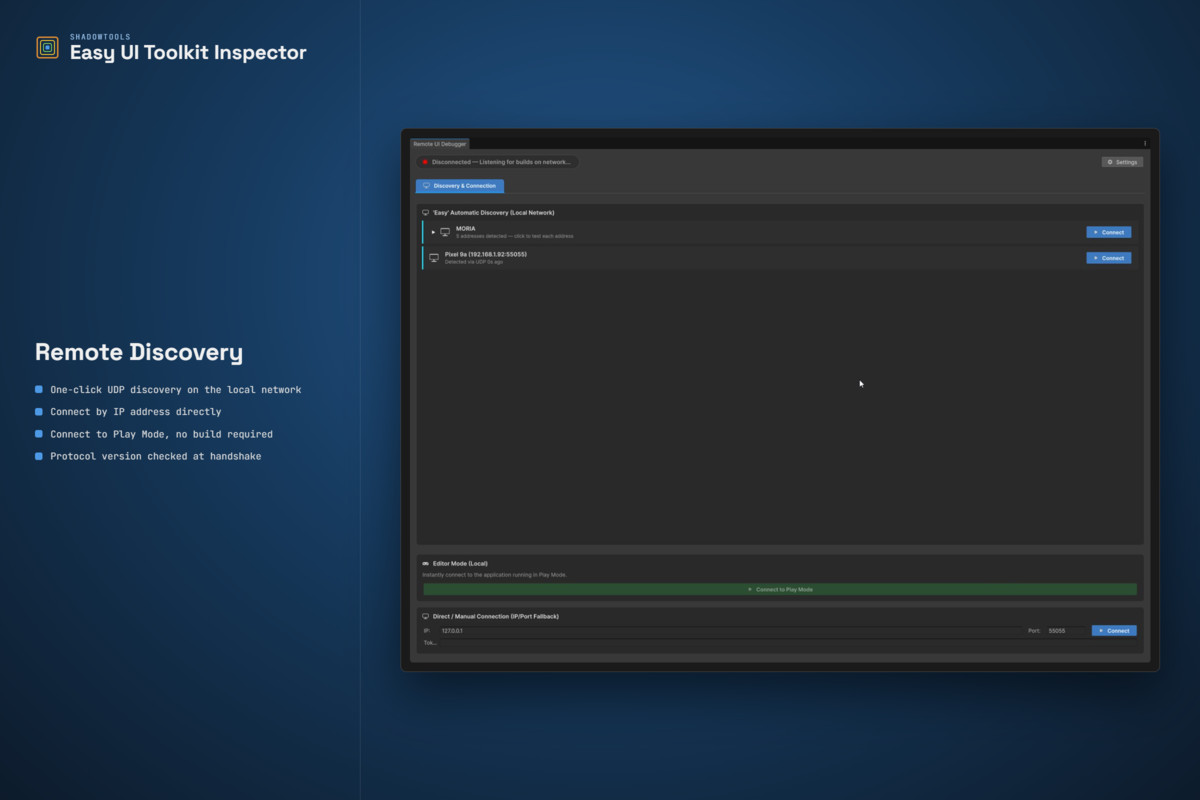Screen dimensions: 1200x800
Task: Click Connect in the Direct / Manual Connection section
Action: coord(1114,631)
